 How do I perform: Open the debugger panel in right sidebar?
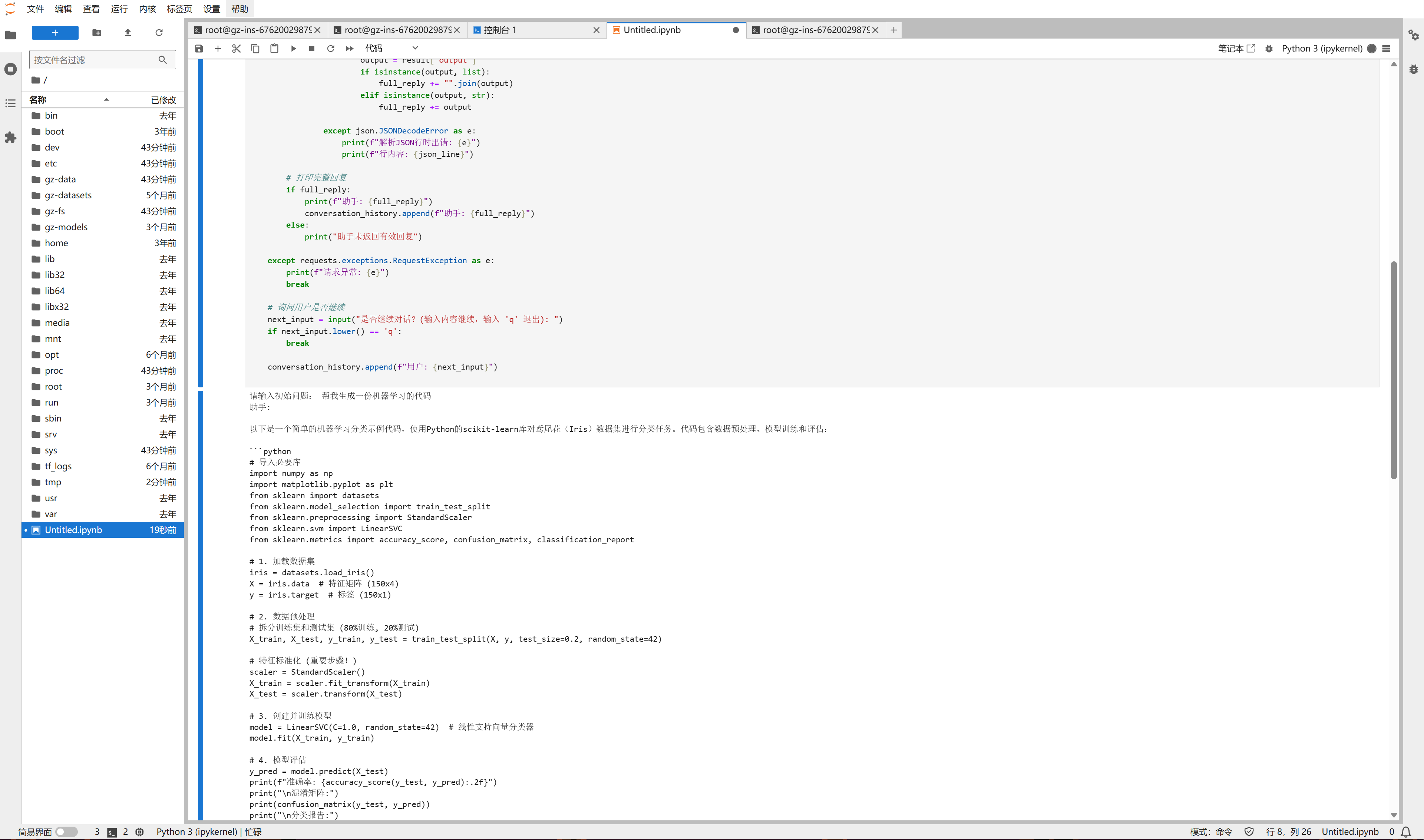pos(1413,69)
